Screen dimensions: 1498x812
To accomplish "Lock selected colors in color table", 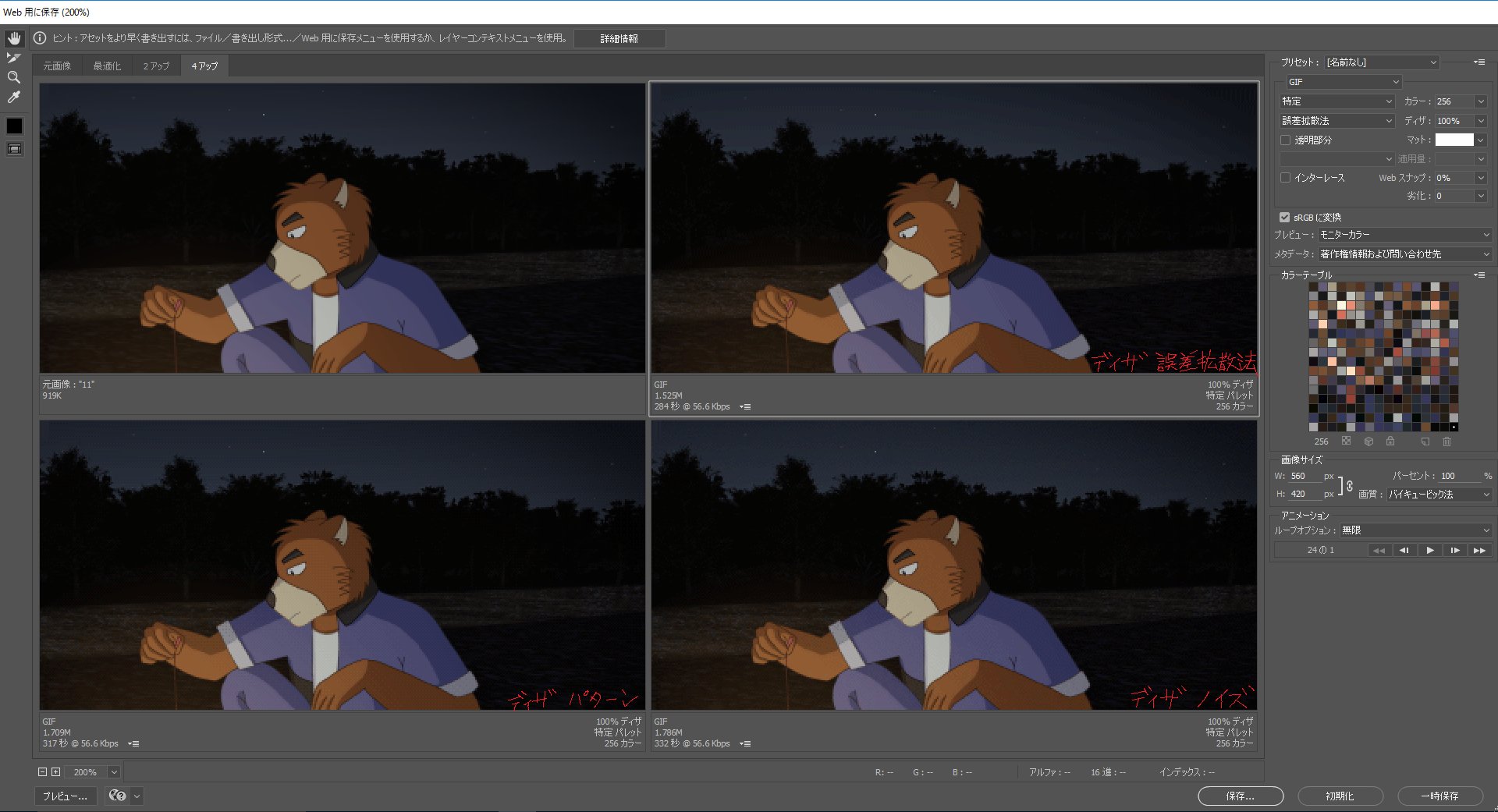I will pos(1390,441).
